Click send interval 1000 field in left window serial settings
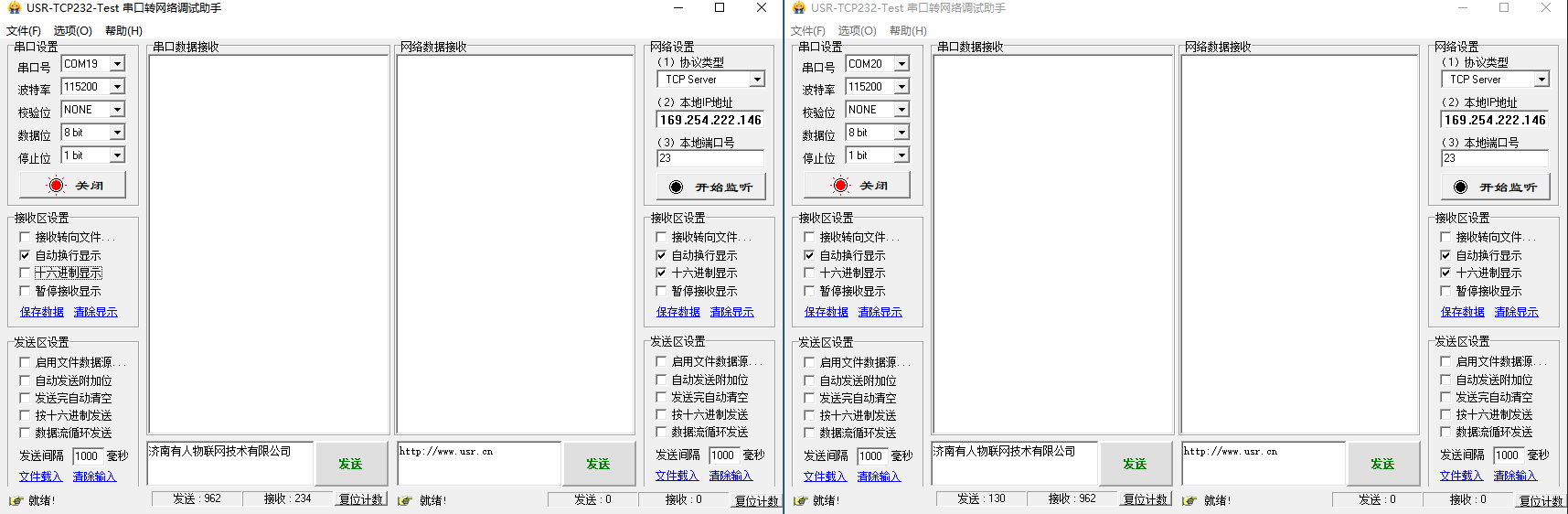 coord(88,455)
